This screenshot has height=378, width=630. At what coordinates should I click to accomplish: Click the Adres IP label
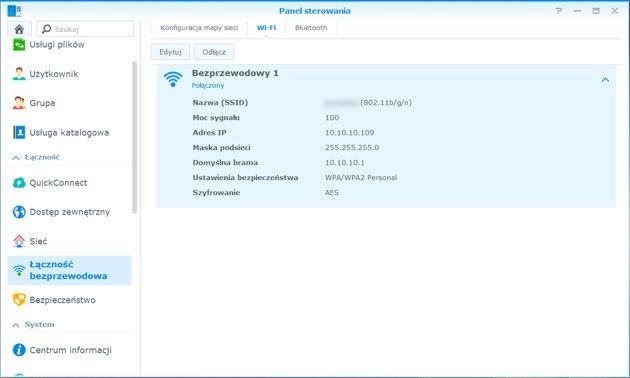click(x=209, y=133)
